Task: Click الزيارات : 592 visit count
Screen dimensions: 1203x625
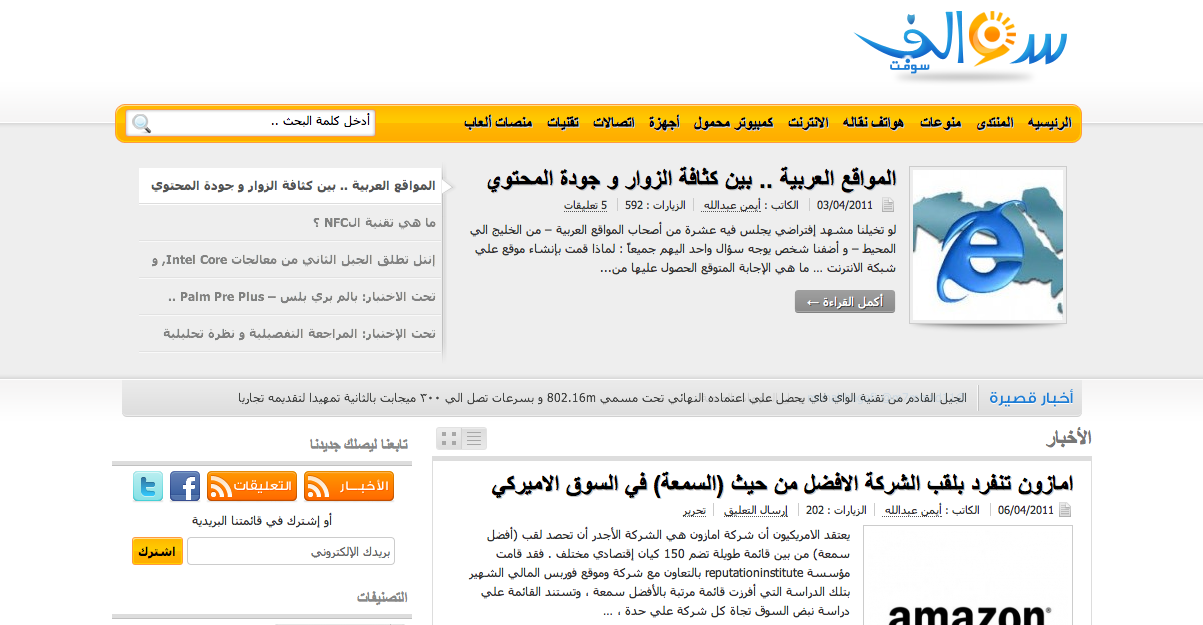Action: point(656,205)
